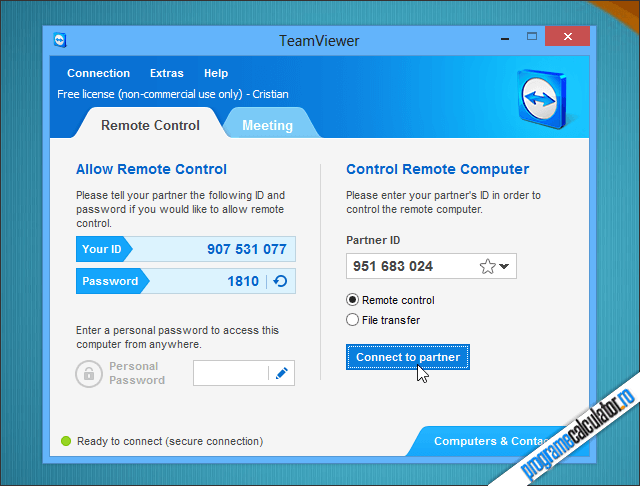Screen dimensions: 640x486
Task: Click the Control Remote Computer heading
Action: (438, 169)
